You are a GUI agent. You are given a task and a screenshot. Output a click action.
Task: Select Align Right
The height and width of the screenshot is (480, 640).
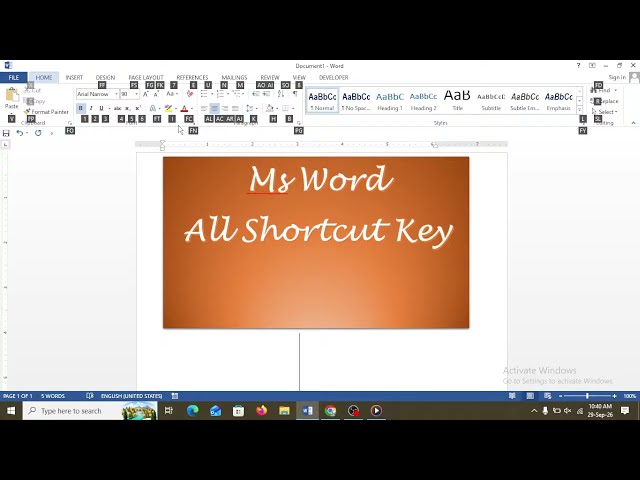[x=225, y=108]
